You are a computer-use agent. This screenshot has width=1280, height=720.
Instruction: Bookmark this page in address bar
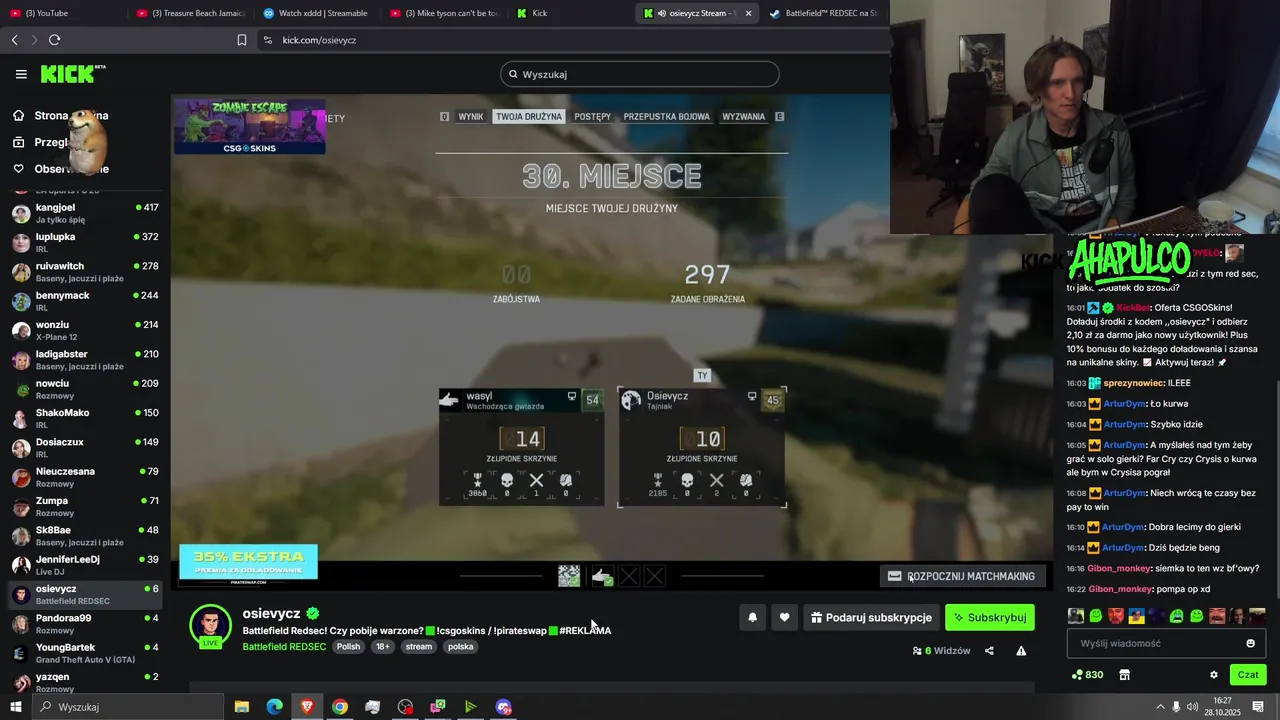(242, 40)
